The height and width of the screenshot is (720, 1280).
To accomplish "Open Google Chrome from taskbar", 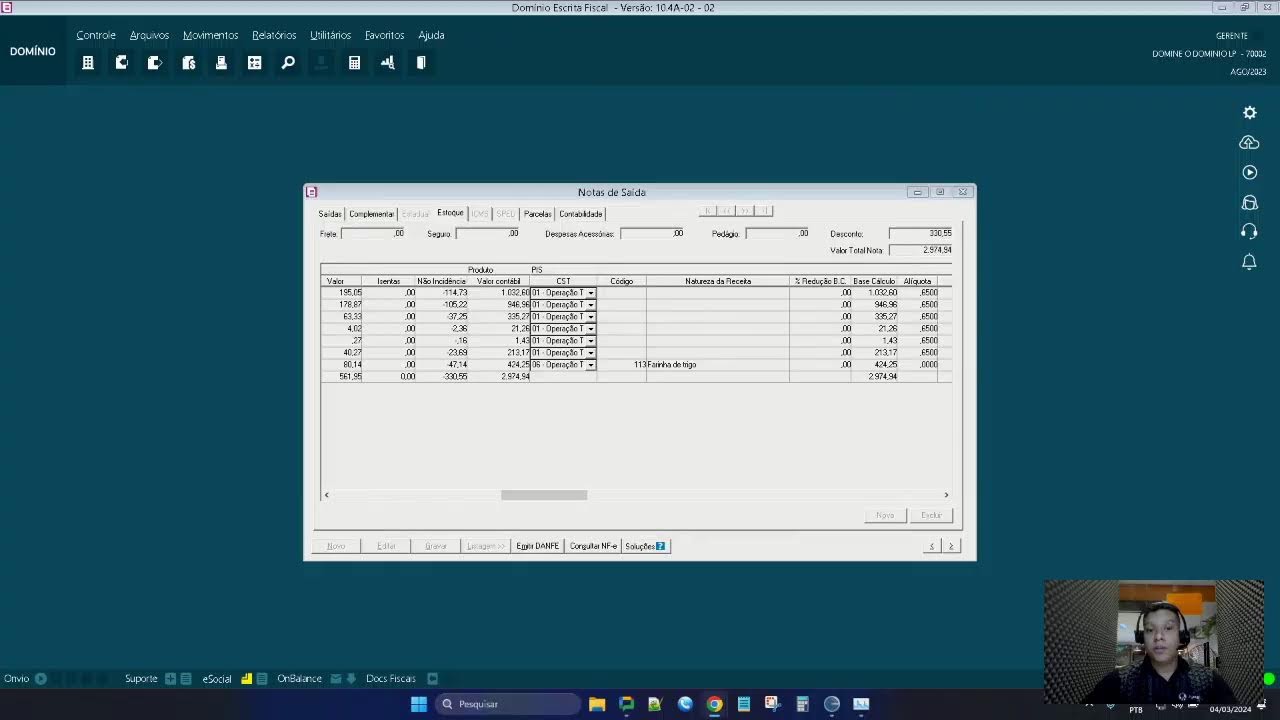I will click(714, 704).
